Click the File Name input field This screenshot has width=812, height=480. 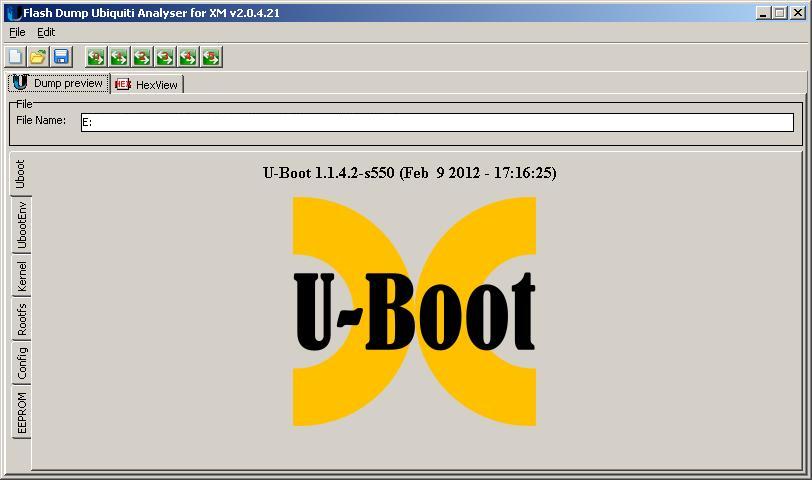tap(437, 122)
